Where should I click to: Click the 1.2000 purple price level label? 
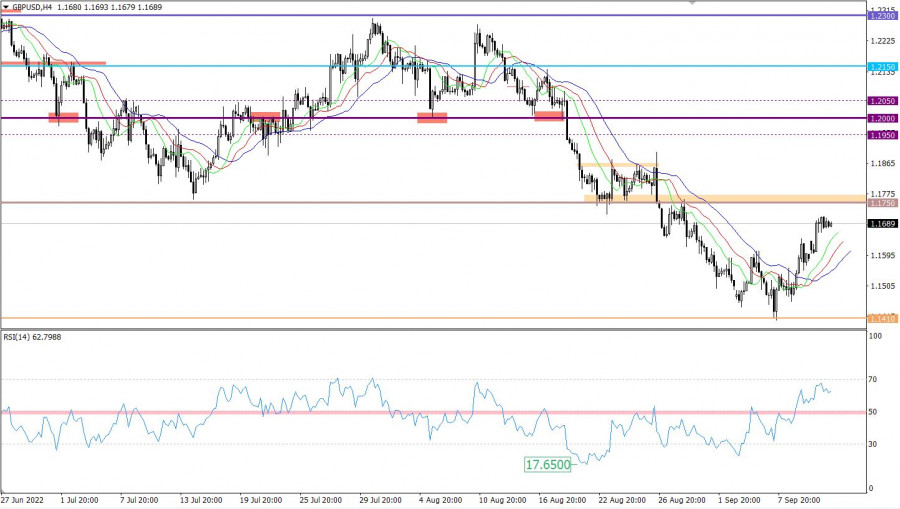882,118
